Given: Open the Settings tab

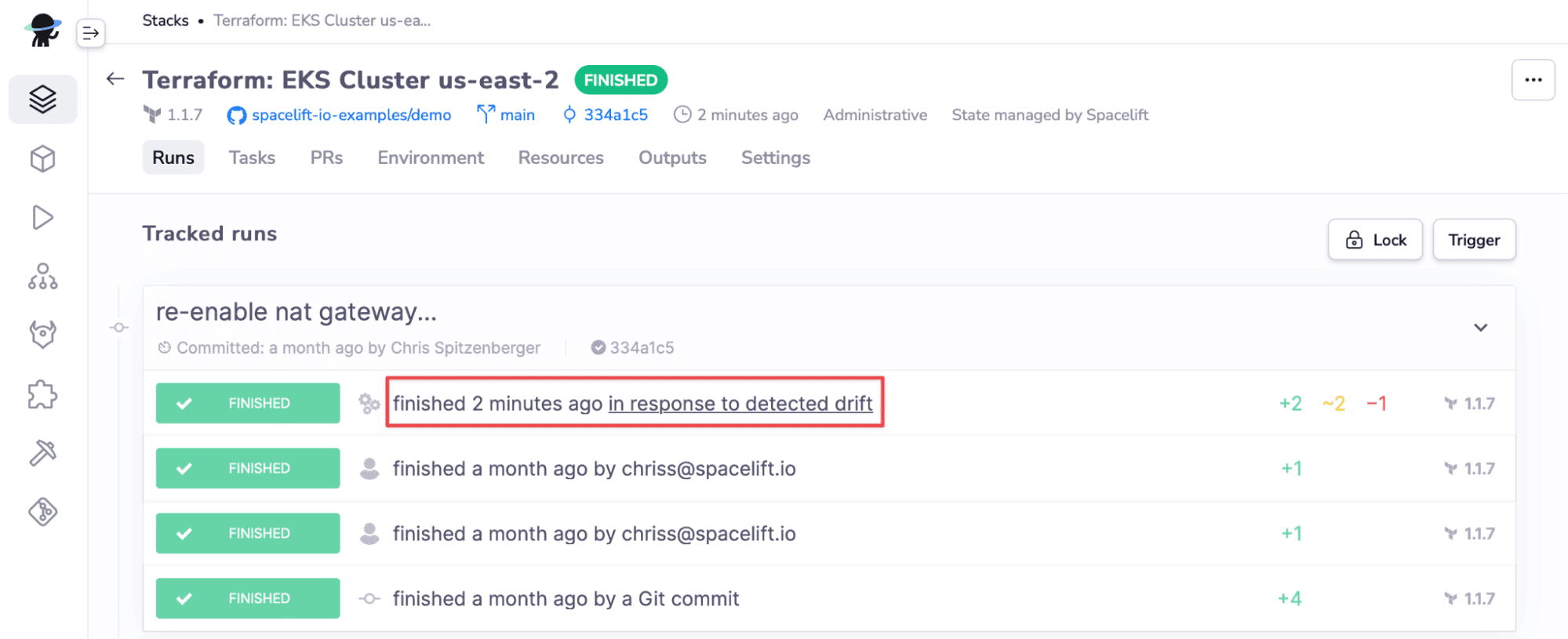Looking at the screenshot, I should pos(776,158).
